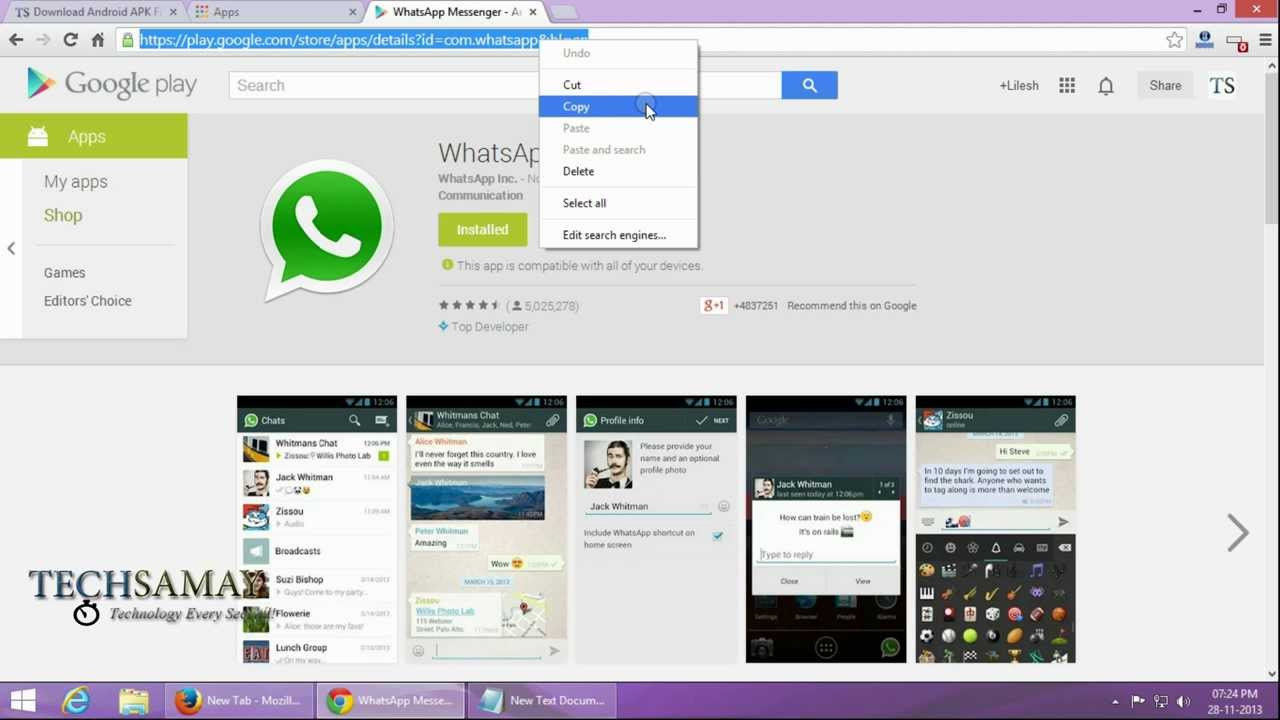Viewport: 1280px width, 720px height.
Task: Click the blue search magnifier button
Action: pos(810,85)
